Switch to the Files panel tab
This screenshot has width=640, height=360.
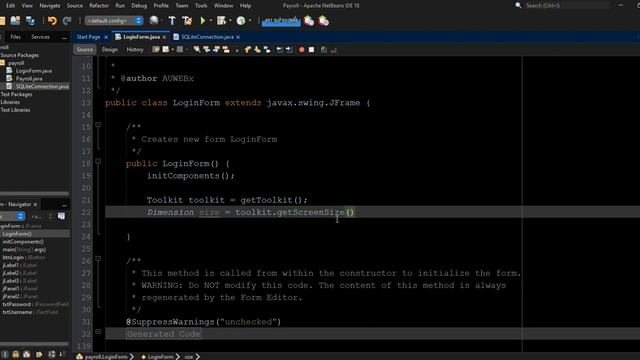tap(16, 37)
